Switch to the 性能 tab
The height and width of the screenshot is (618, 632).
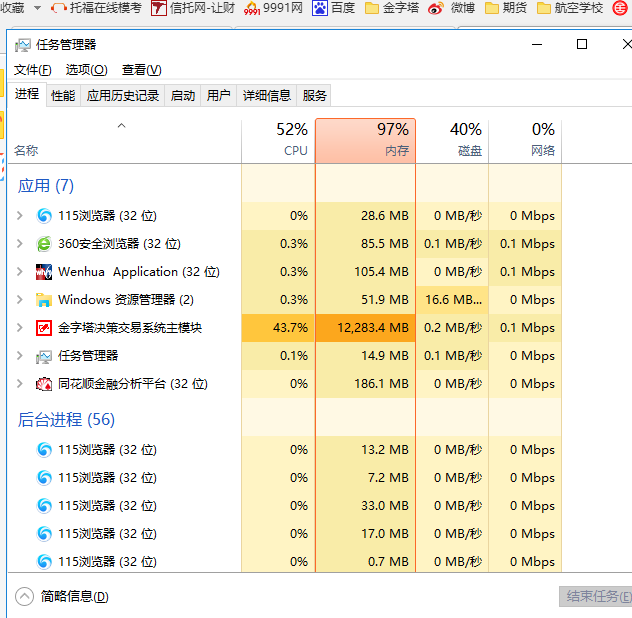pyautogui.click(x=63, y=96)
